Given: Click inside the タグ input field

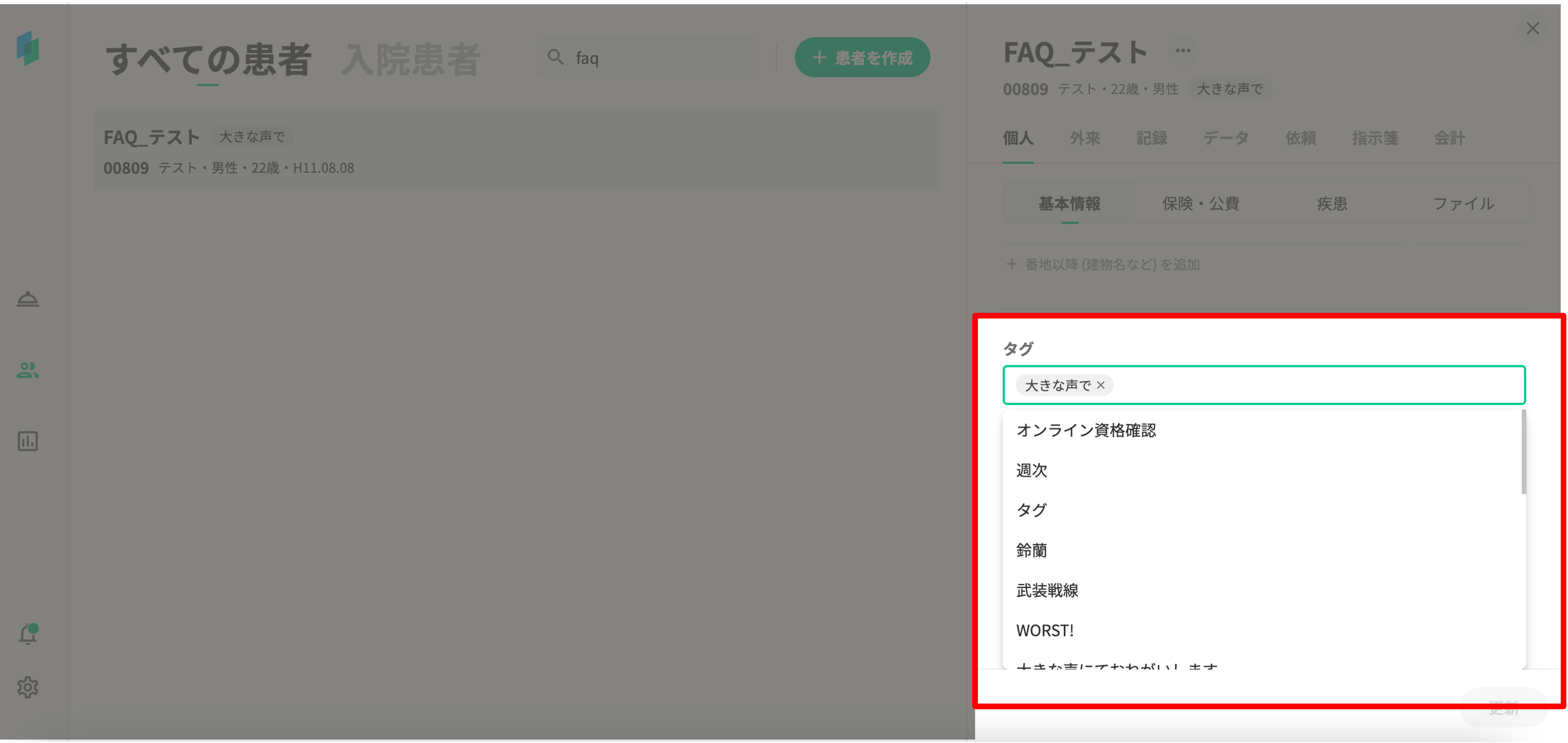Looking at the screenshot, I should coord(1309,385).
